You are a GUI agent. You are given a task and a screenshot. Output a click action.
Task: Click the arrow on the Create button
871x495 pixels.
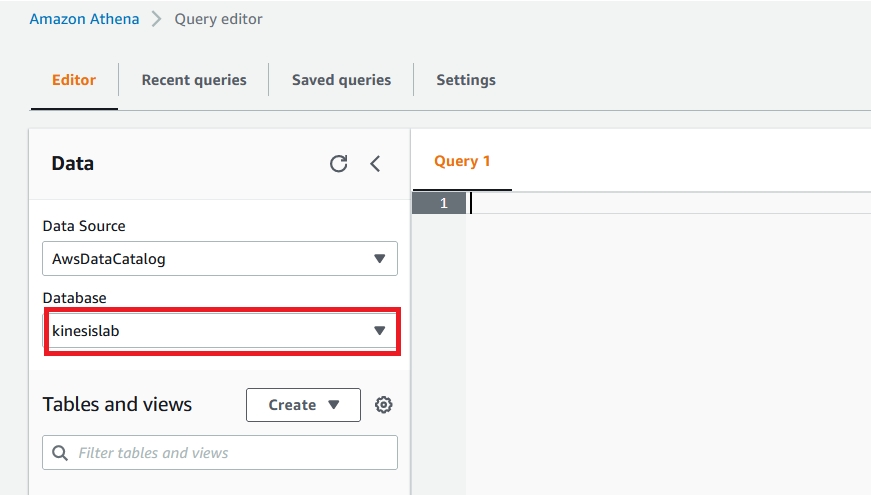[334, 405]
